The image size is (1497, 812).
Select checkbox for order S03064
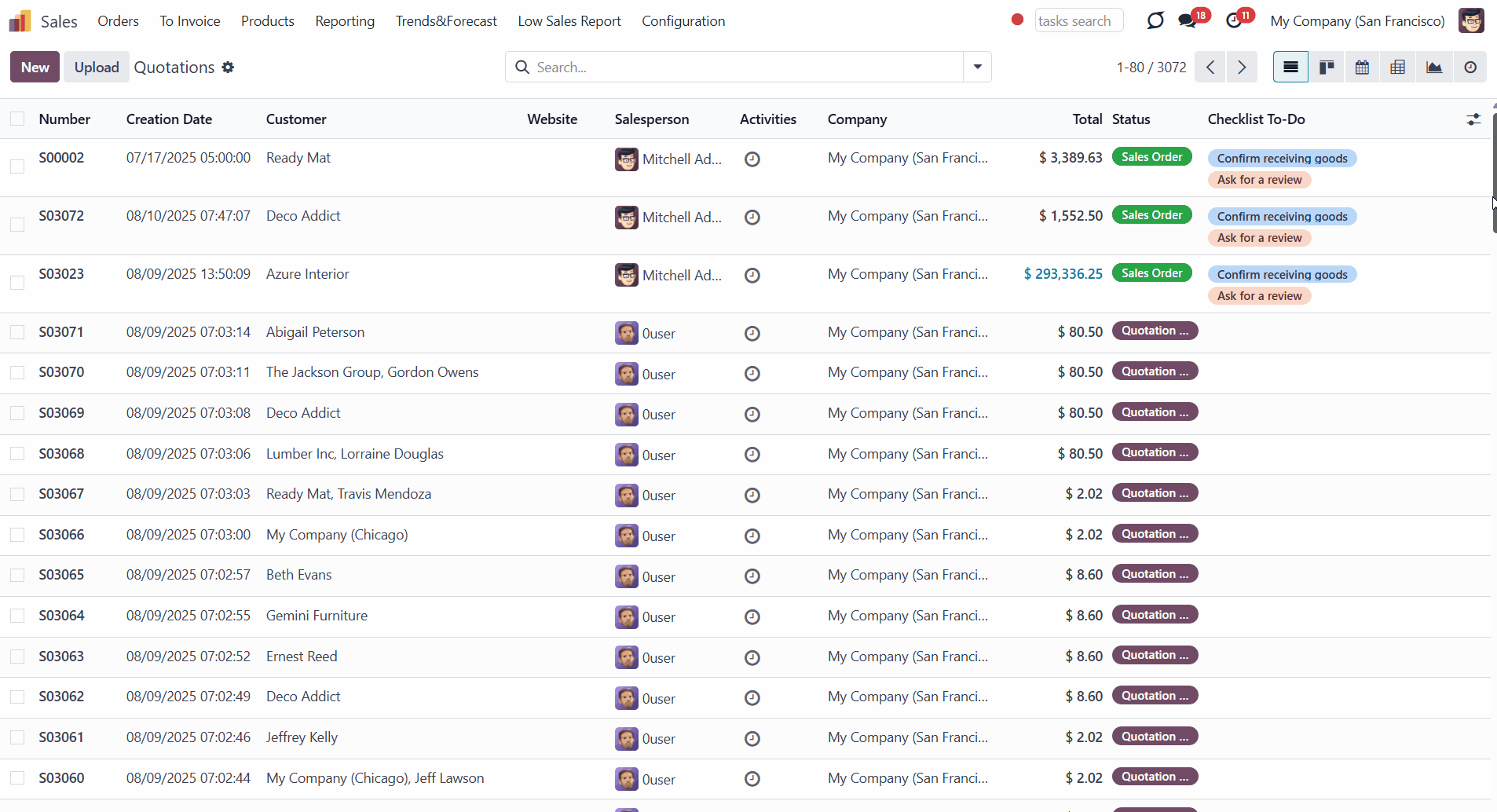click(x=17, y=616)
